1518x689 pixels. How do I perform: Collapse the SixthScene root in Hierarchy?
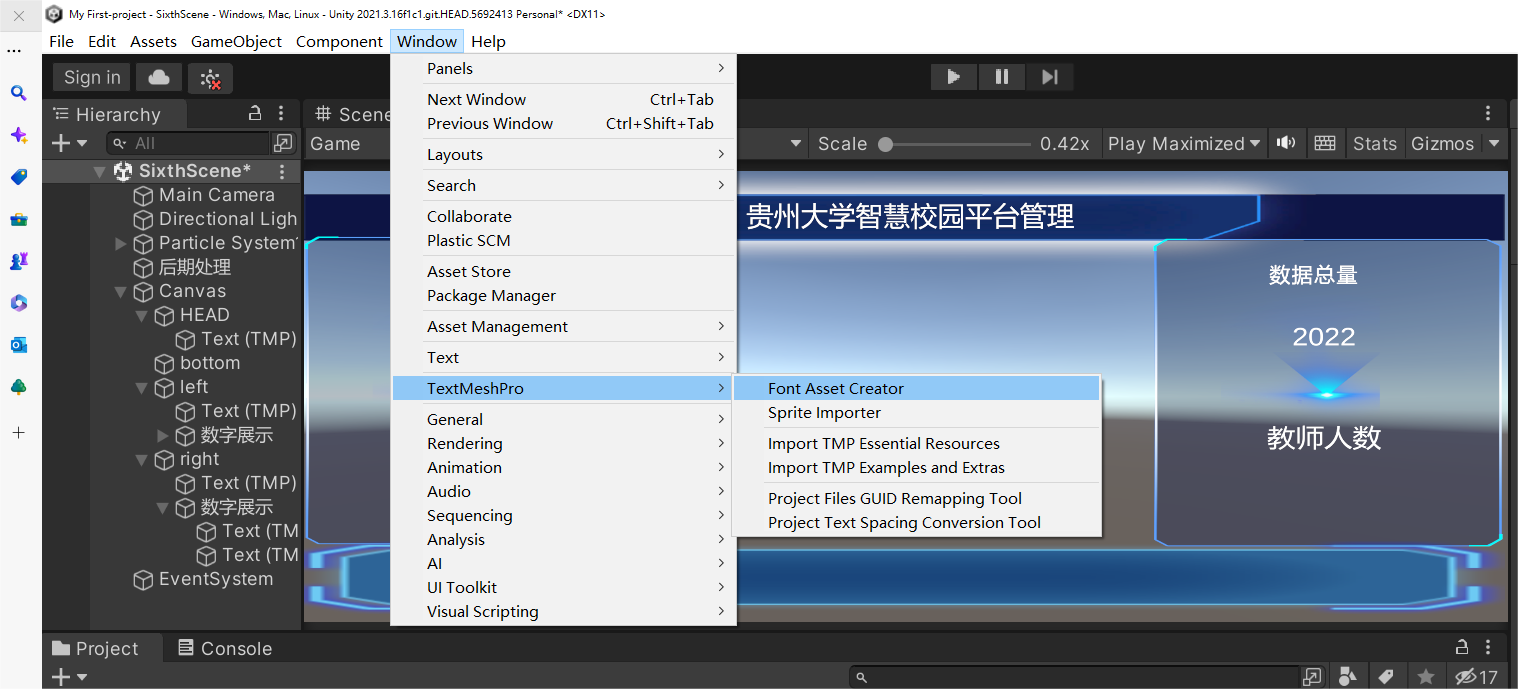tap(99, 171)
